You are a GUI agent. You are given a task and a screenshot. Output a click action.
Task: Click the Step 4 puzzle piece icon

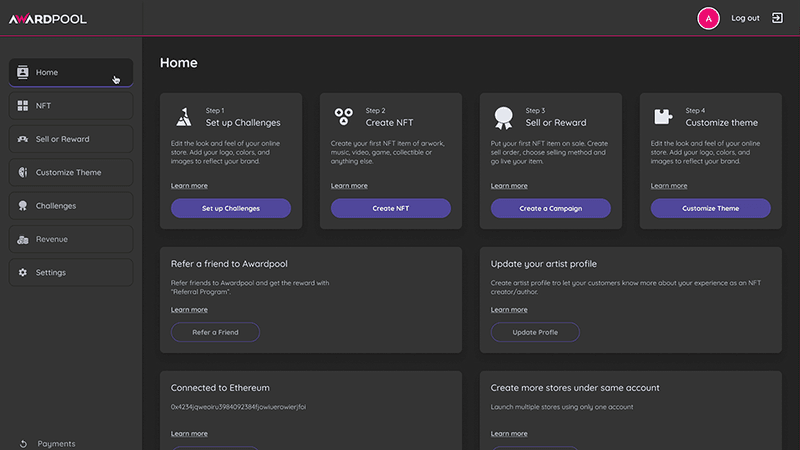[x=663, y=117]
